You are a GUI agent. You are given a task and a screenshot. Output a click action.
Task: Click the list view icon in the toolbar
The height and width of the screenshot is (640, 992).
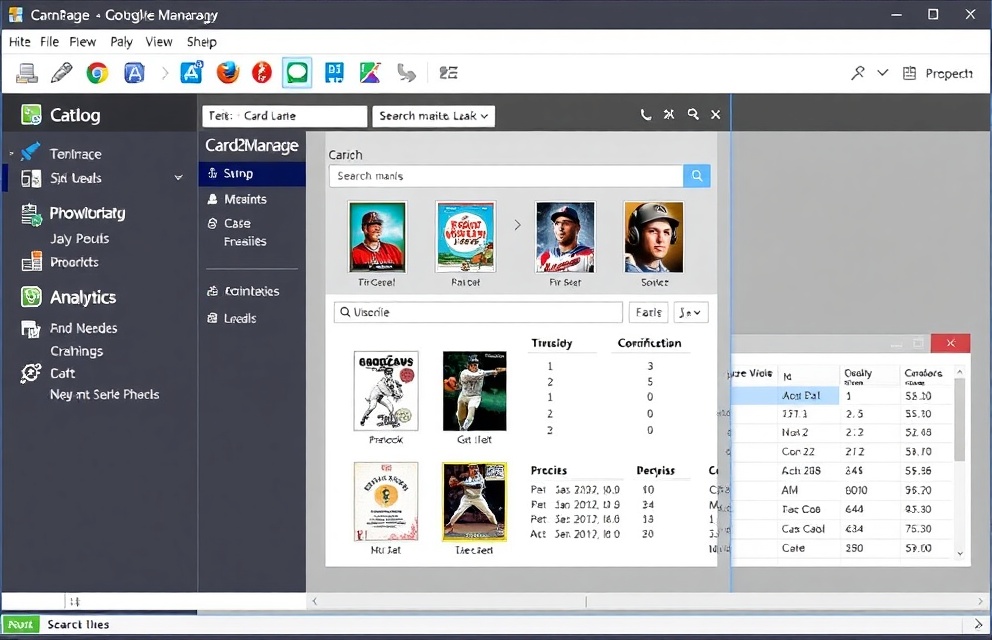point(448,73)
